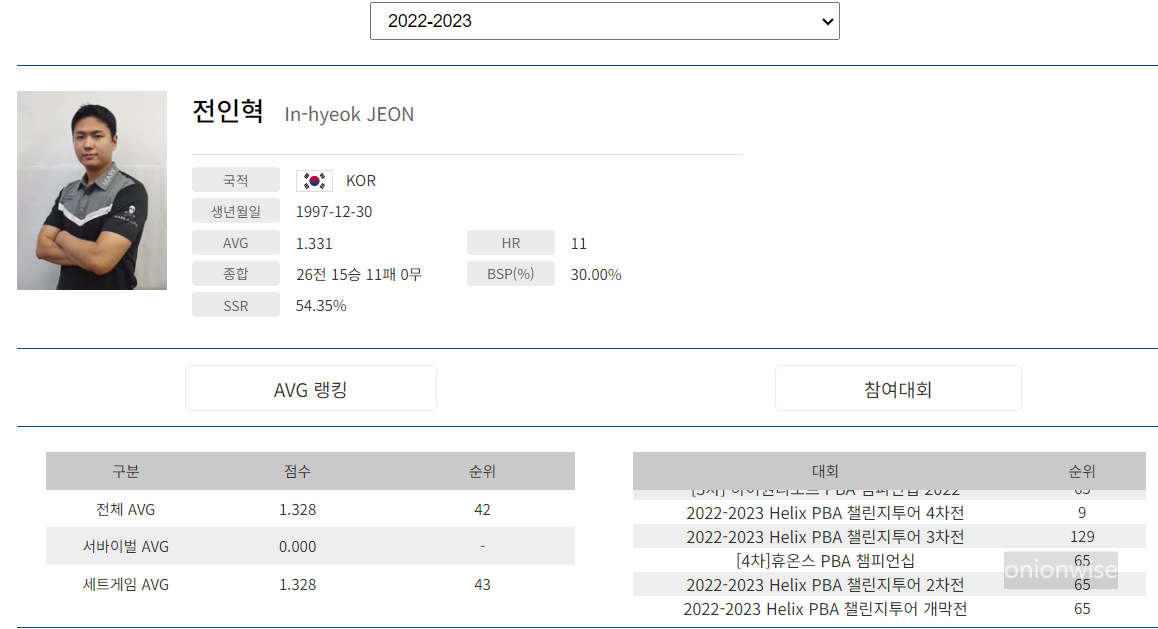The width and height of the screenshot is (1158, 629).
Task: Click the SSR stat badge
Action: click(x=236, y=304)
